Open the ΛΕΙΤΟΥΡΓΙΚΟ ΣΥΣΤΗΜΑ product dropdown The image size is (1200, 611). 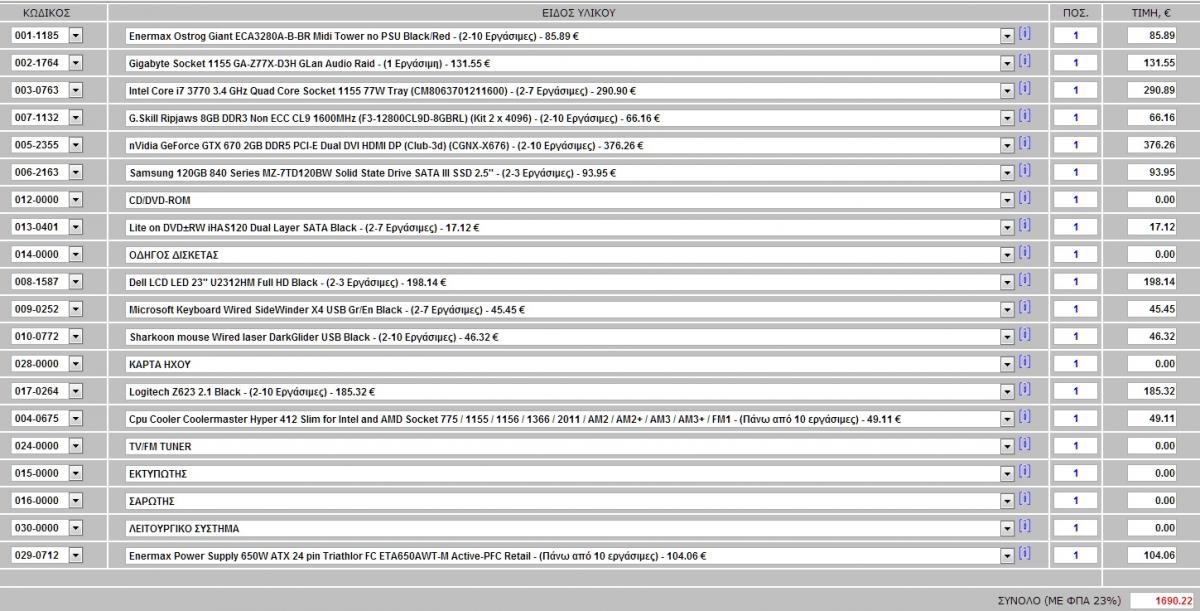point(1007,528)
